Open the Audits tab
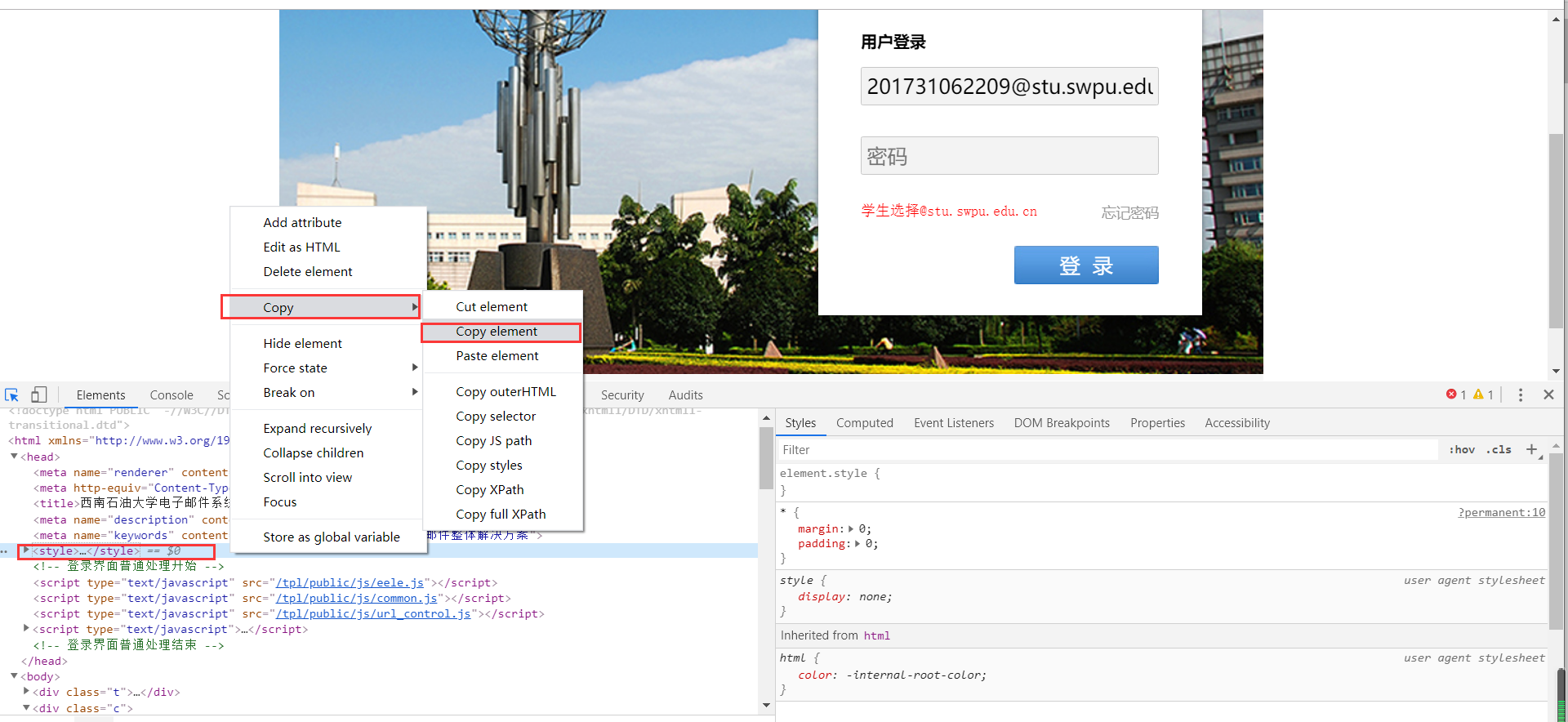This screenshot has width=1568, height=722. click(685, 394)
